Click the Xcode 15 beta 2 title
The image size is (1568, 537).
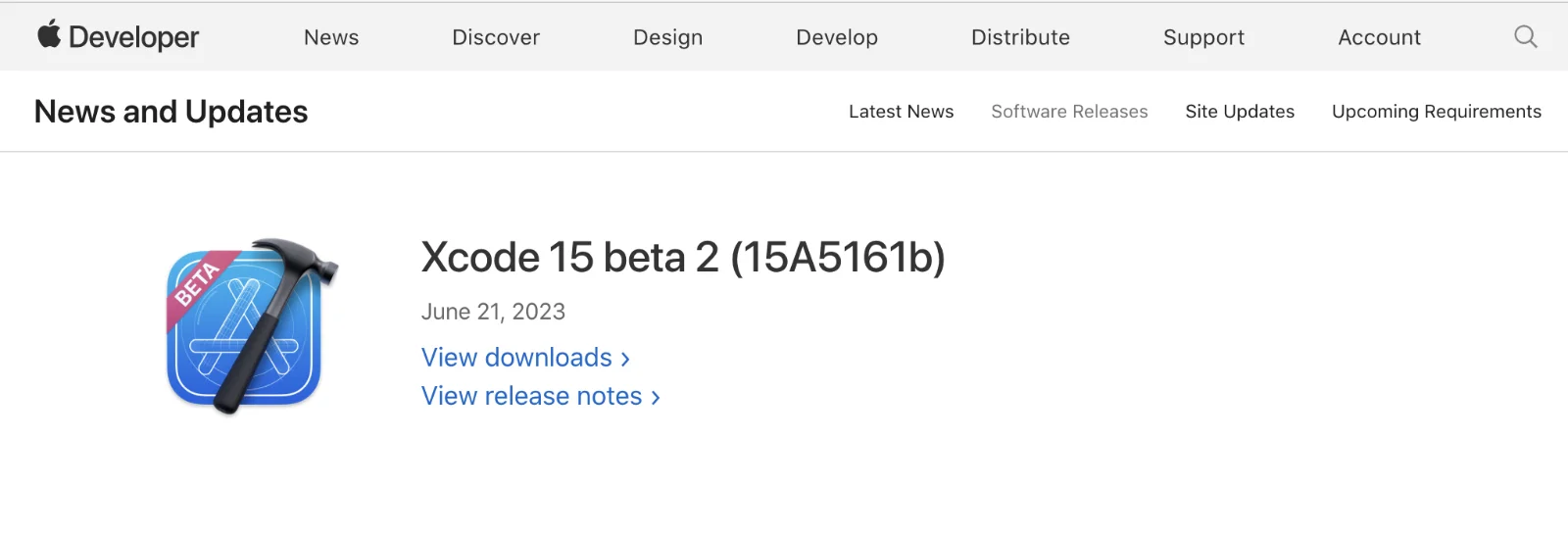click(683, 258)
